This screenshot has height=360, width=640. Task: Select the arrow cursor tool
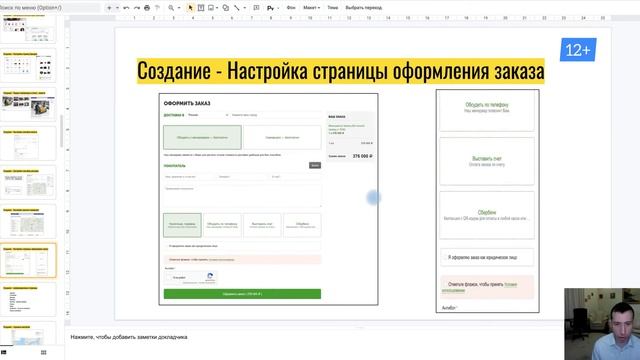(x=190, y=8)
